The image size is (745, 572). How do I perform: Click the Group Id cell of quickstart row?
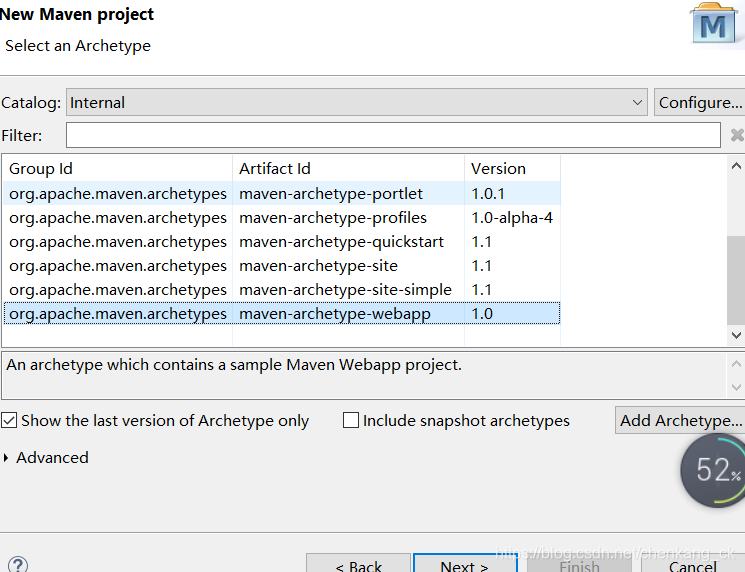pyautogui.click(x=117, y=242)
